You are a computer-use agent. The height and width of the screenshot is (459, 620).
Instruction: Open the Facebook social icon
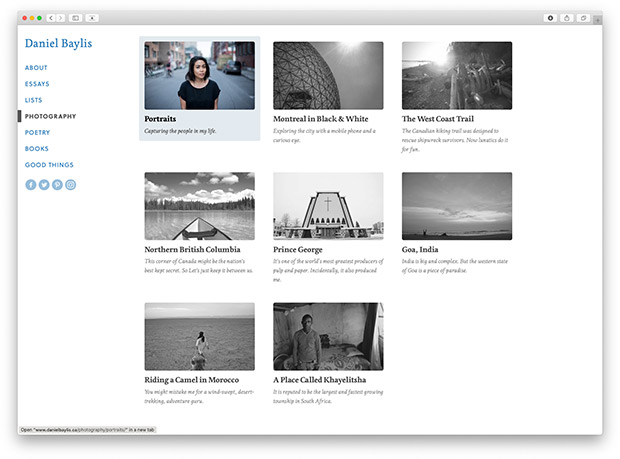point(31,185)
